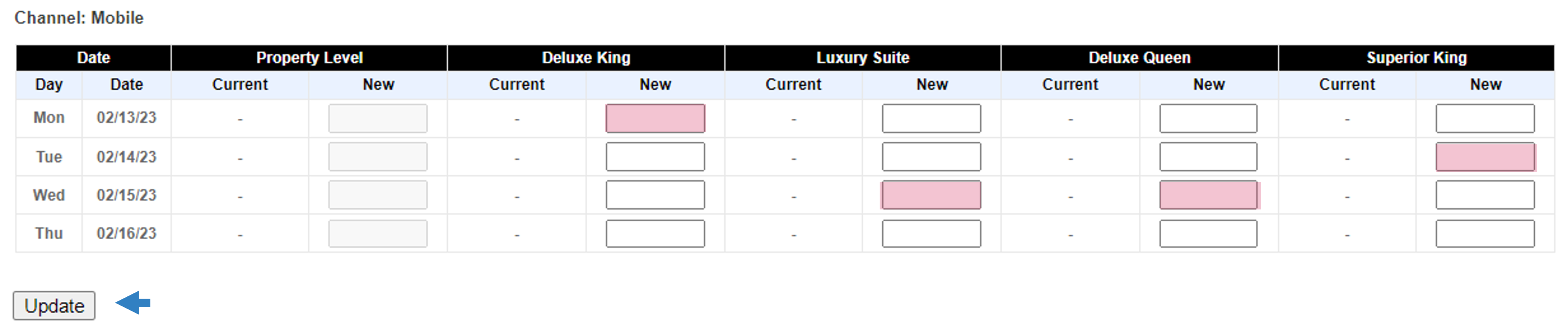Click the blue arrow beside Update
Screen dimensions: 1568x327
[133, 302]
